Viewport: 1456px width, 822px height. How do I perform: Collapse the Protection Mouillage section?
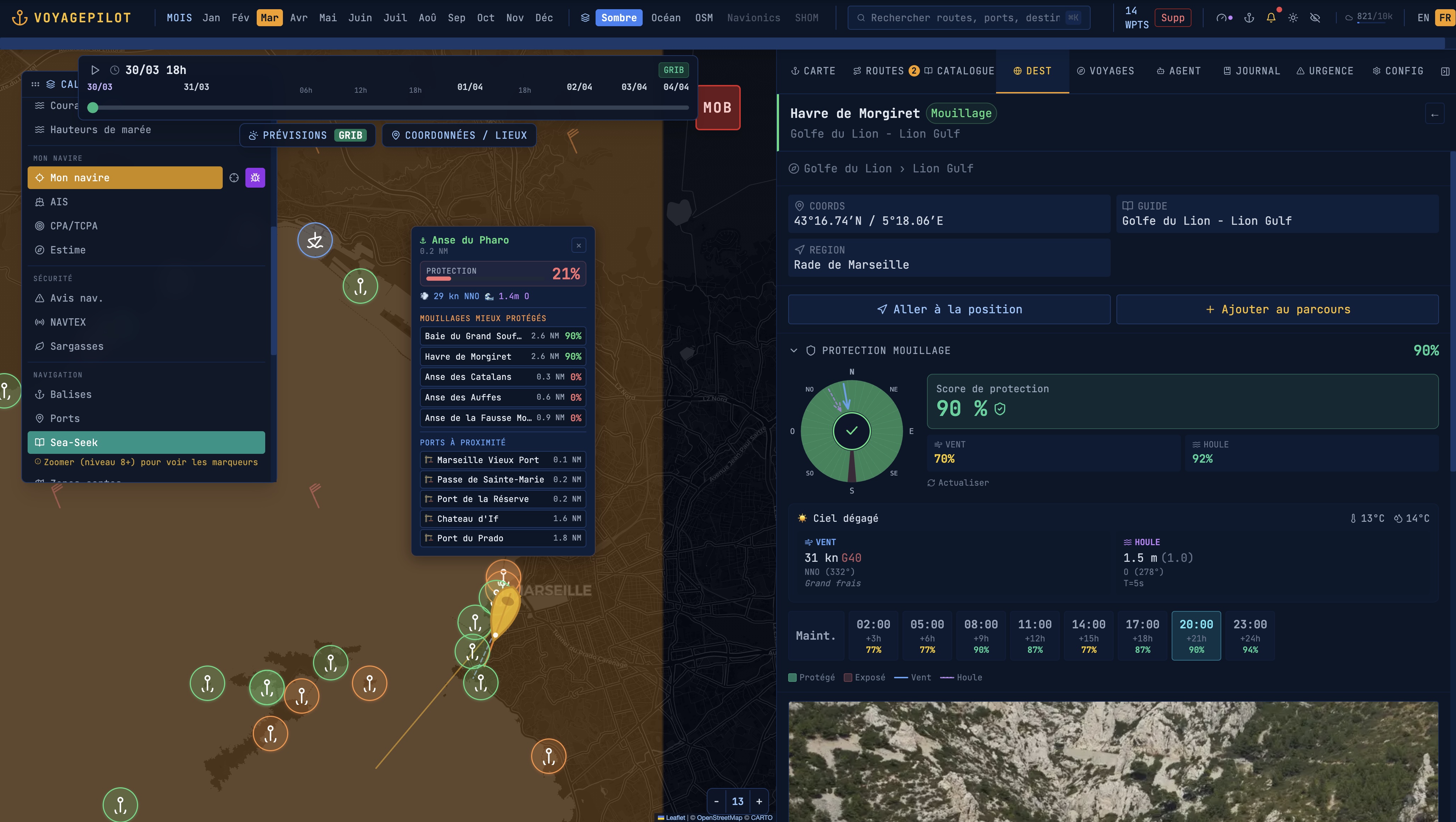(x=794, y=350)
